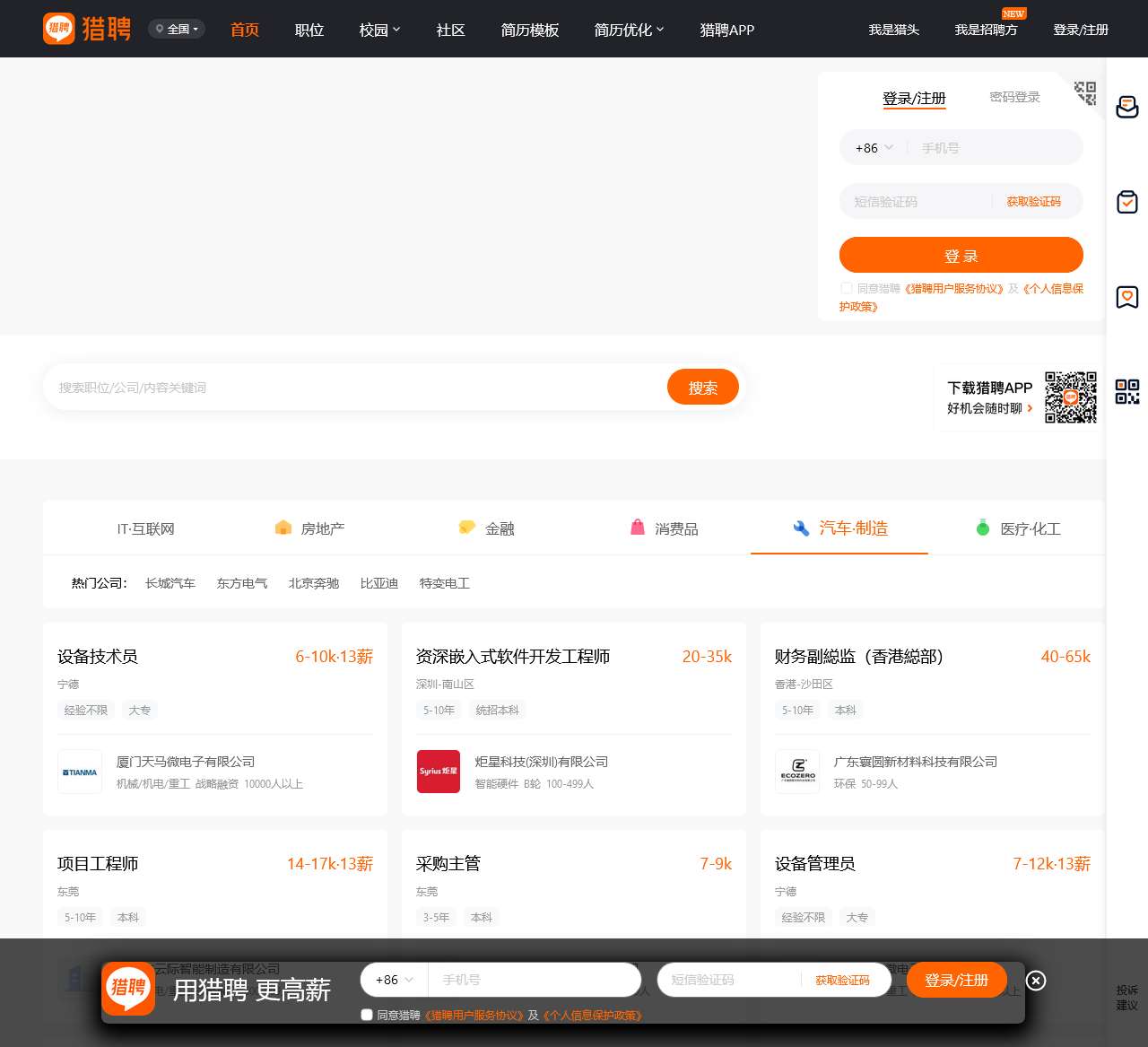Open the 采购主管 job listing
The width and height of the screenshot is (1148, 1047).
click(448, 864)
